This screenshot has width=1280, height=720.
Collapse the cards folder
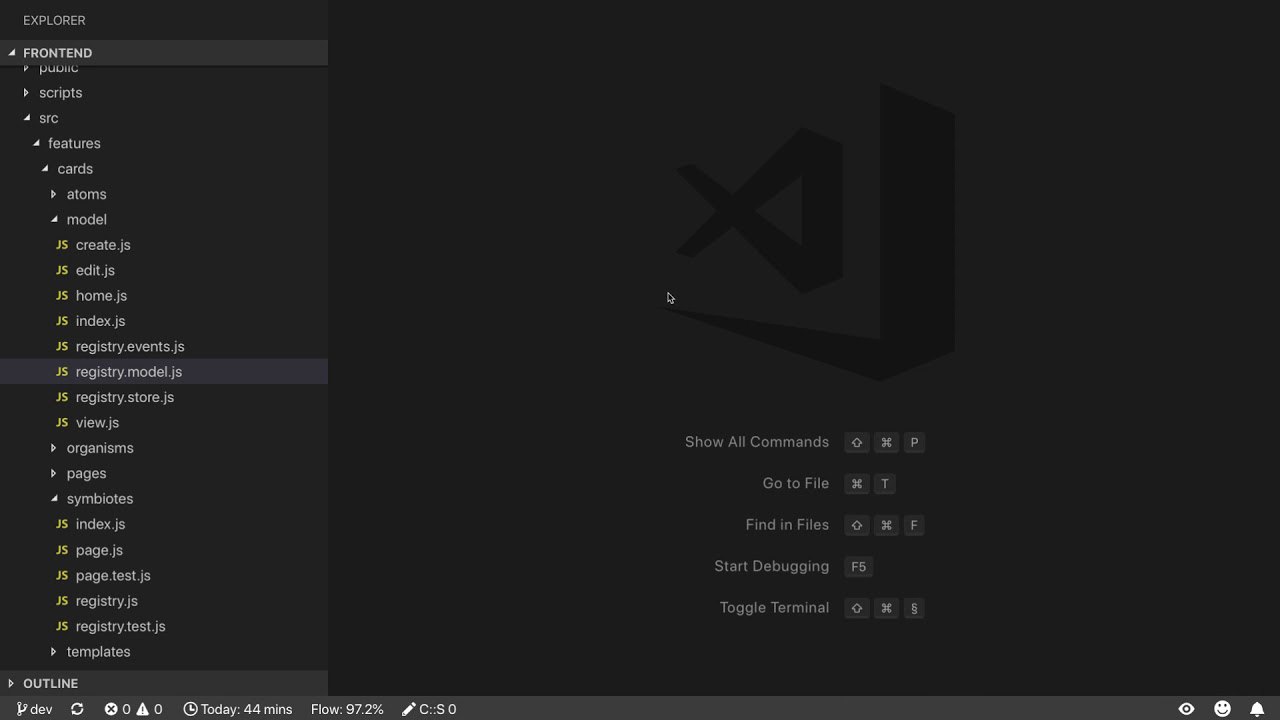(x=164, y=169)
